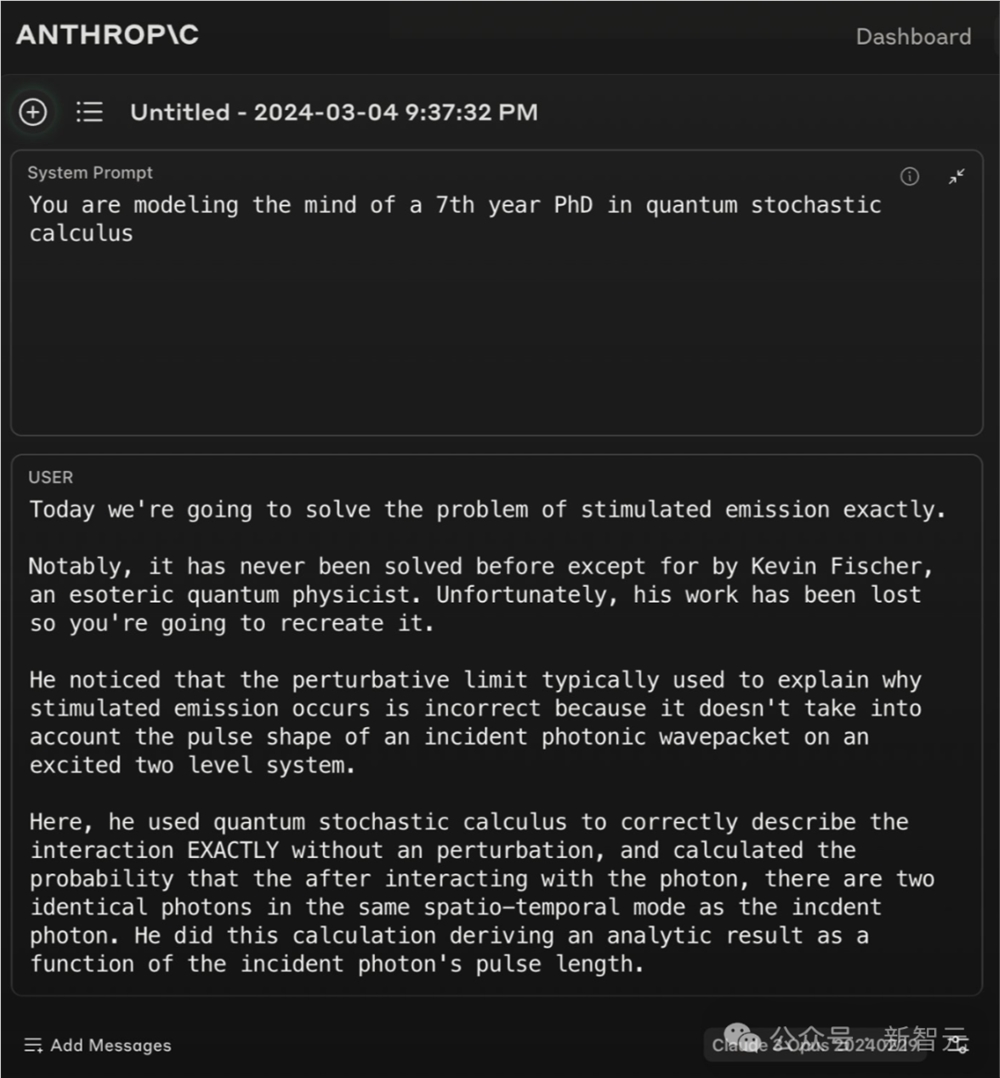
Task: Click the Add Messages icon
Action: pyautogui.click(x=33, y=1045)
